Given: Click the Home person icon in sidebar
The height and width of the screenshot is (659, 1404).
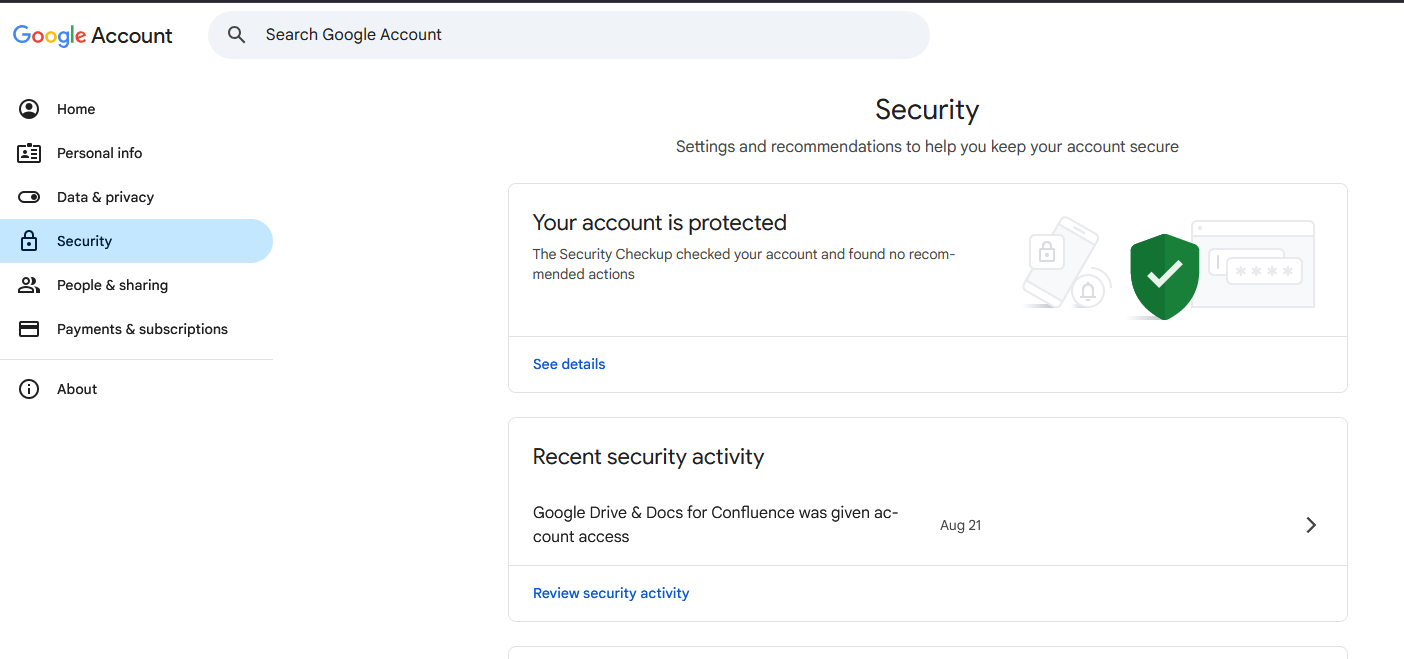Looking at the screenshot, I should click(29, 109).
